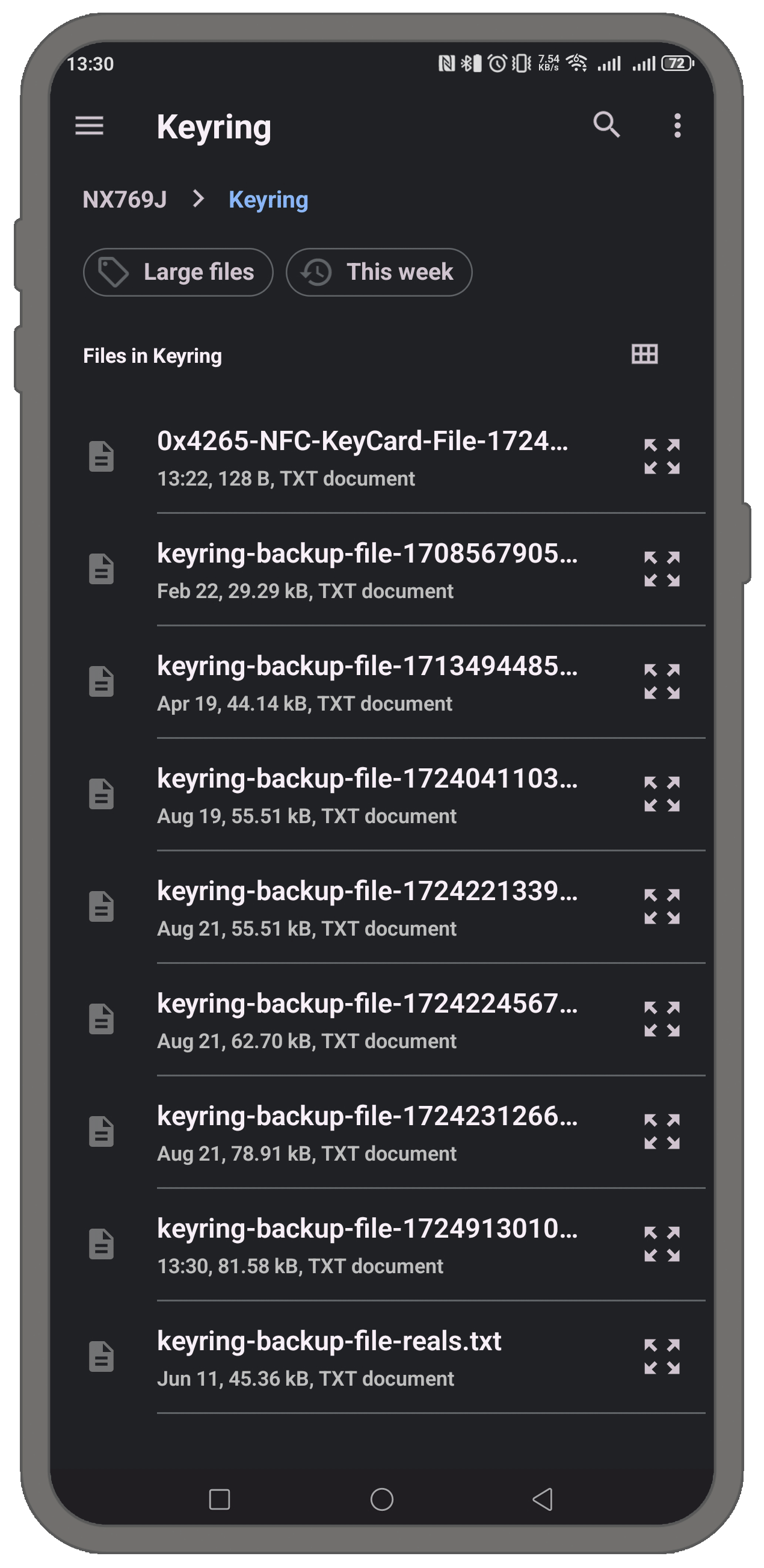Go to NX769J root in breadcrumb
Viewport: 764px width, 1568px height.
tap(125, 200)
